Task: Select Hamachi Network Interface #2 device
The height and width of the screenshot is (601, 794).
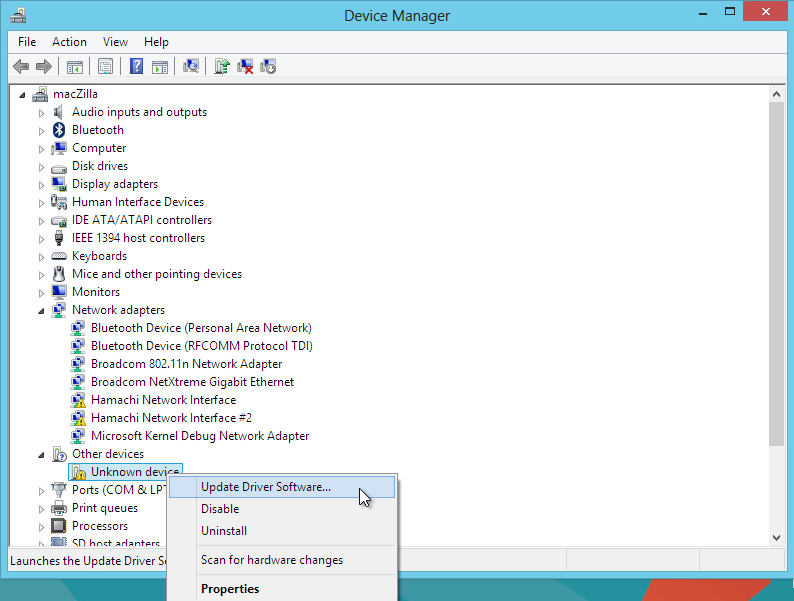Action: 171,418
